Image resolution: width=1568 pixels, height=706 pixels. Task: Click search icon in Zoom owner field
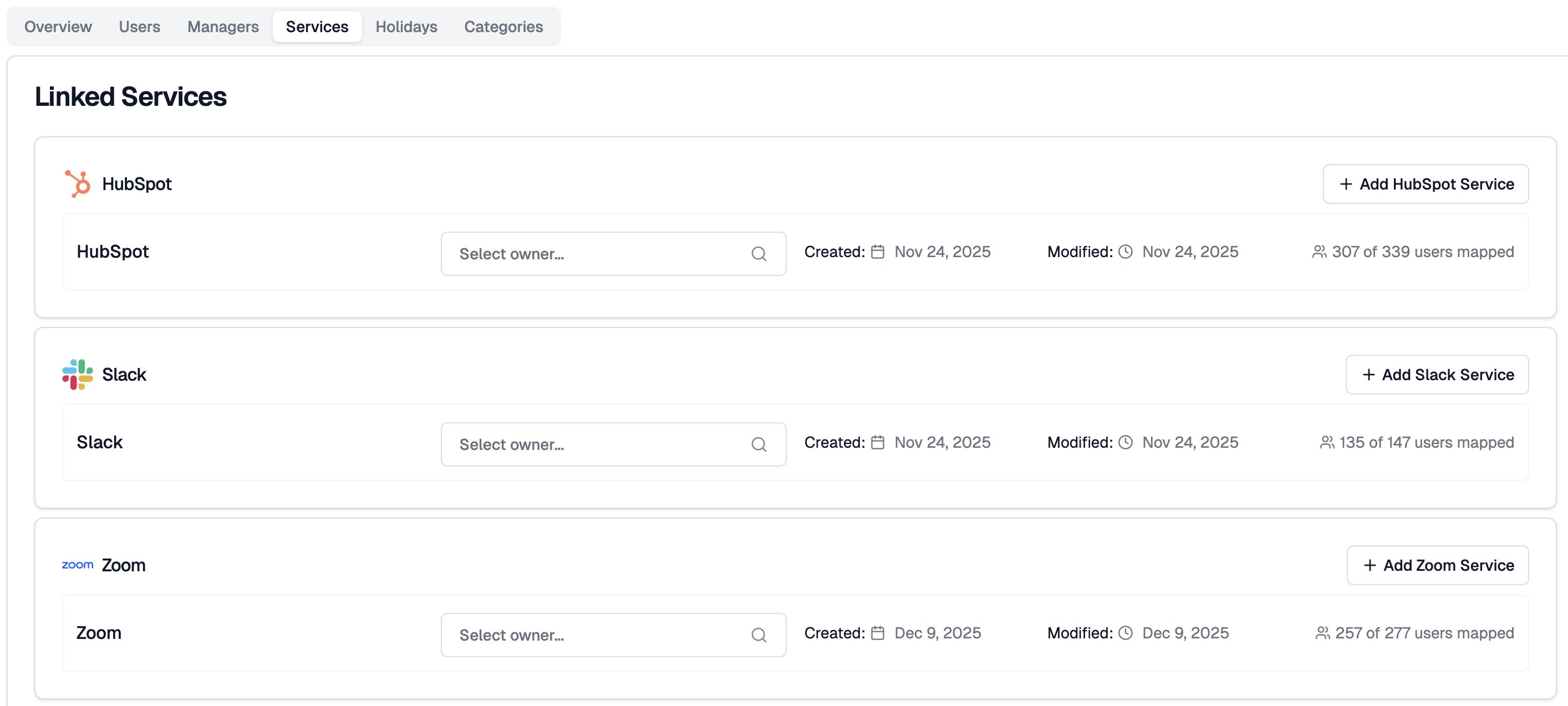click(x=758, y=635)
